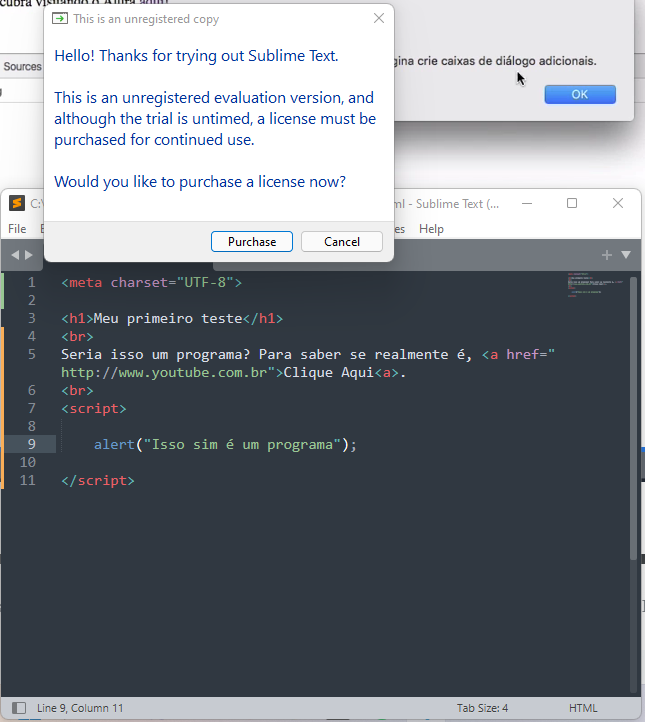Go to previous tab with left arrow
This screenshot has height=722, width=645.
15,255
